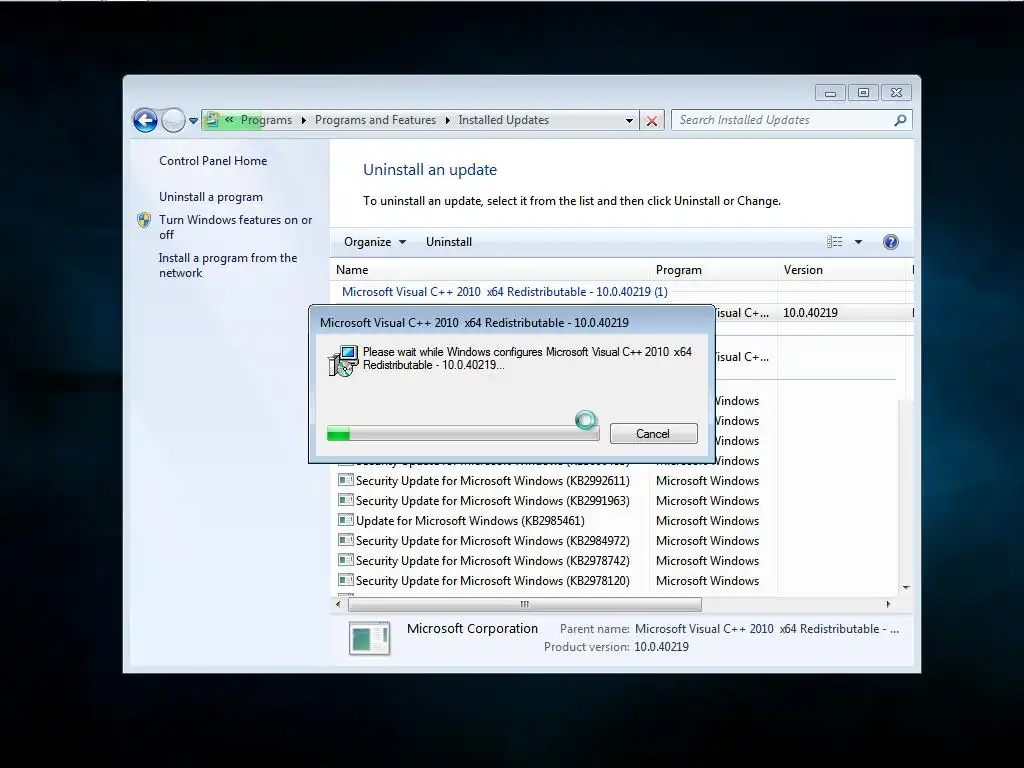
Task: Collapse the Visual C++ 2010 x64 group header
Action: (504, 292)
